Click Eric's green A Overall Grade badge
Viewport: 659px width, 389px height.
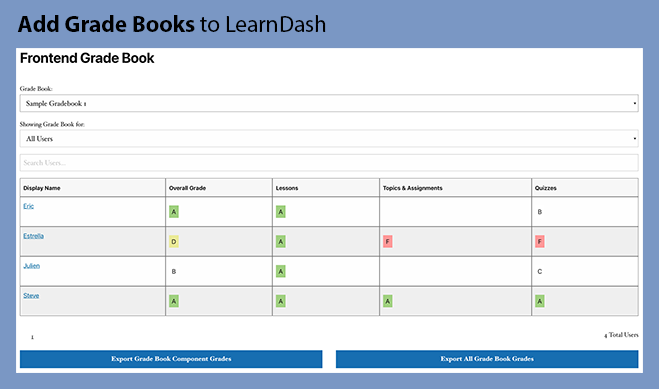[x=174, y=212]
